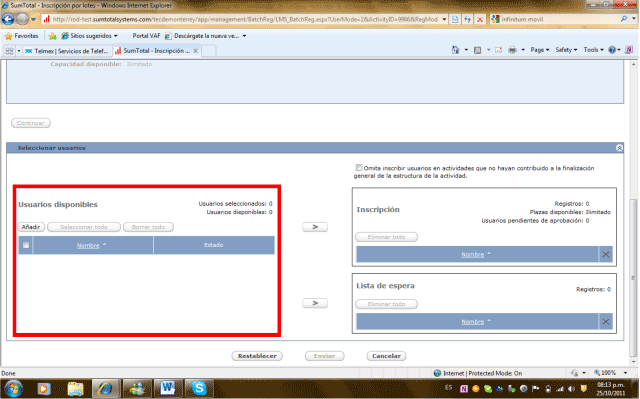This screenshot has height=399, width=640.
Task: Check the Omita inscribir usuarios checkbox
Action: pos(359,168)
